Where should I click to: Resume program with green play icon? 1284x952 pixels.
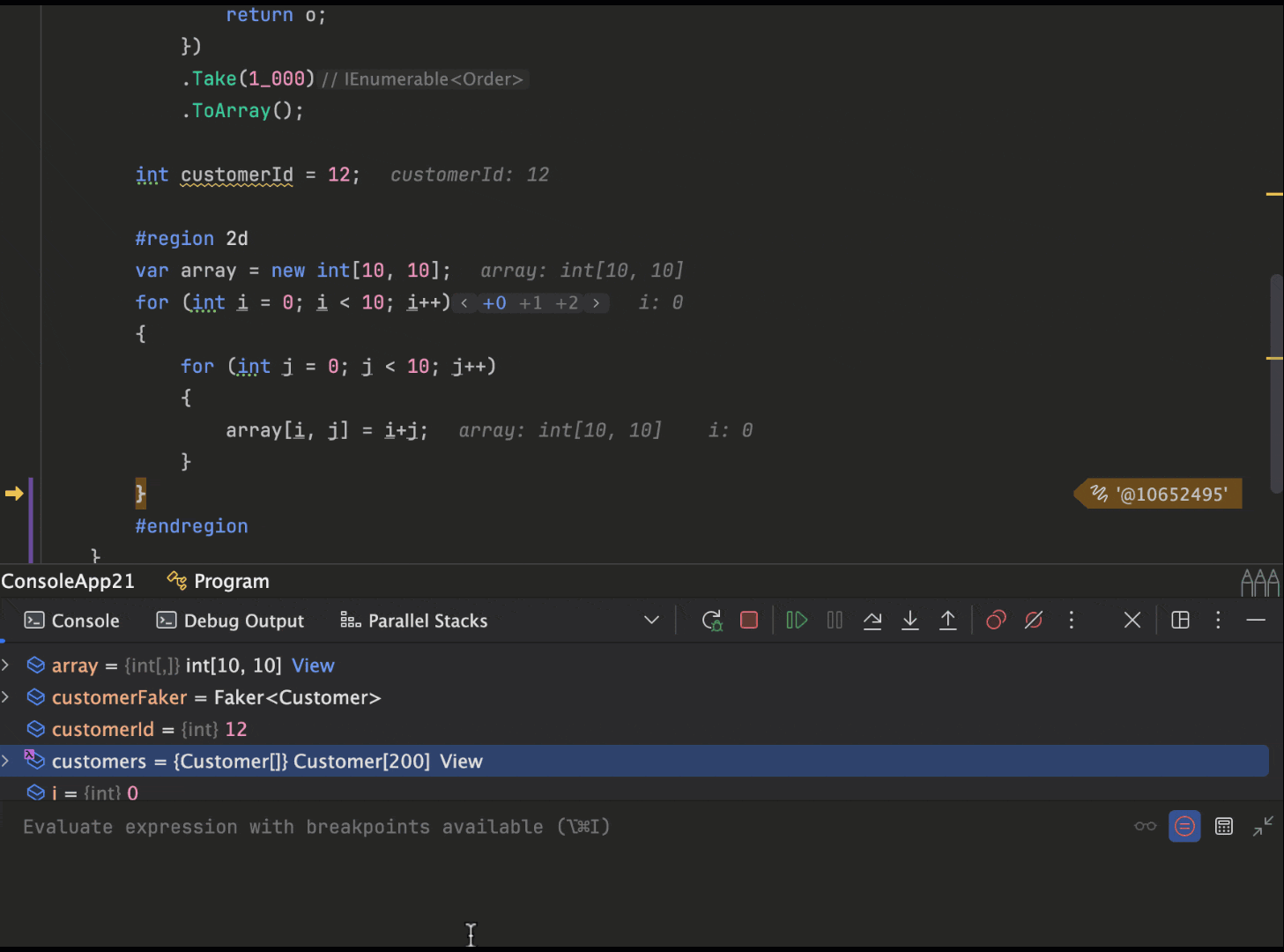pyautogui.click(x=797, y=621)
